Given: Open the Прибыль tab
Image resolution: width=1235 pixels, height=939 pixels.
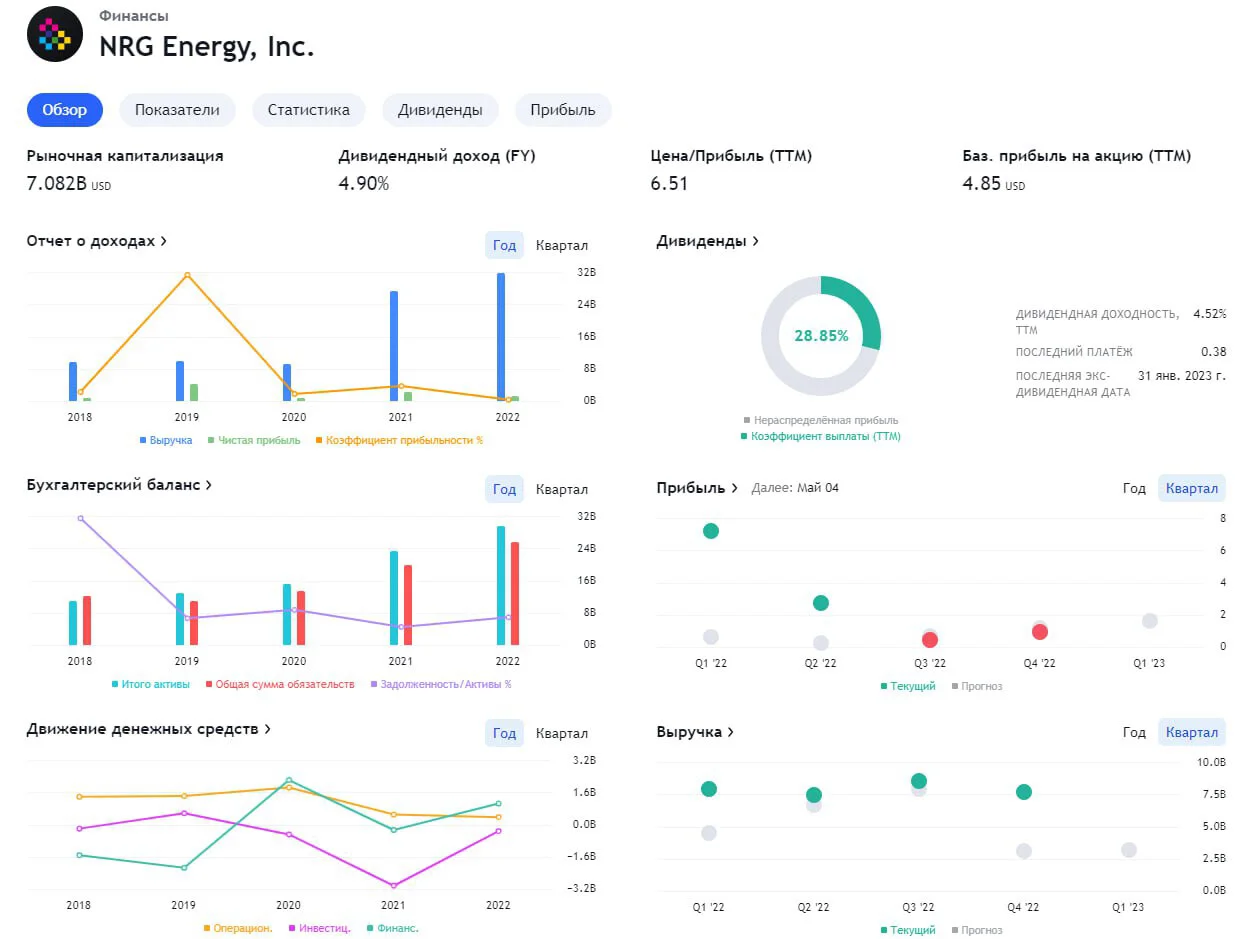Looking at the screenshot, I should [x=563, y=110].
